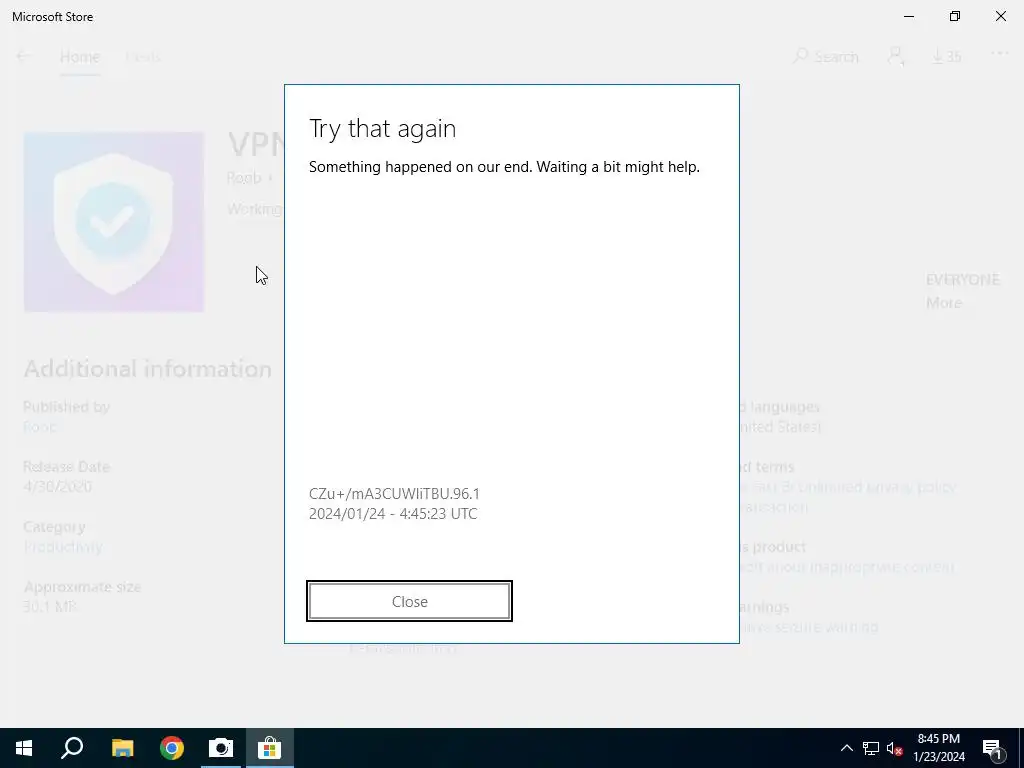Click the Microsoft Store taskbar icon
Image resolution: width=1024 pixels, height=768 pixels.
(x=269, y=748)
